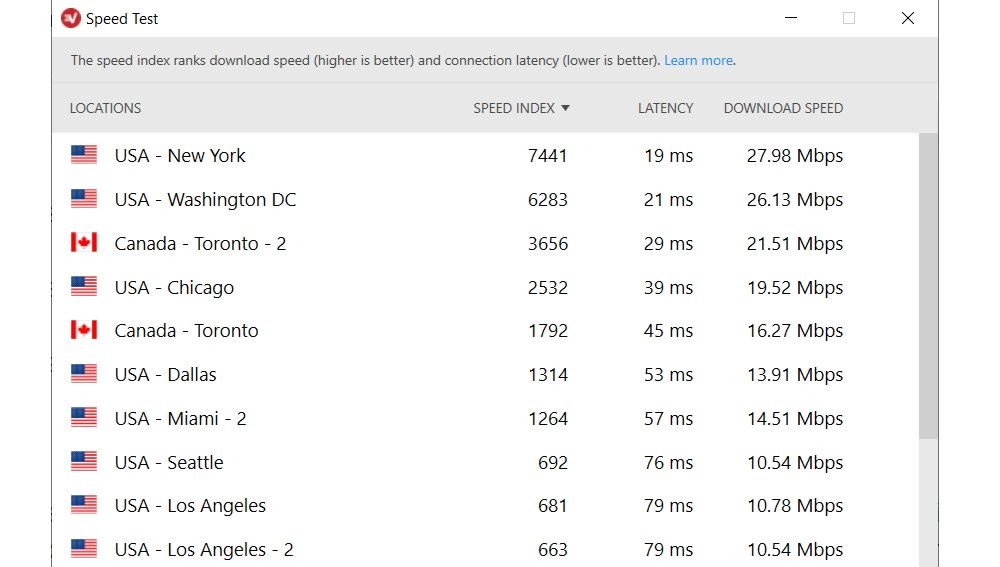
Task: Click the US flag next to Chicago
Action: coord(84,287)
